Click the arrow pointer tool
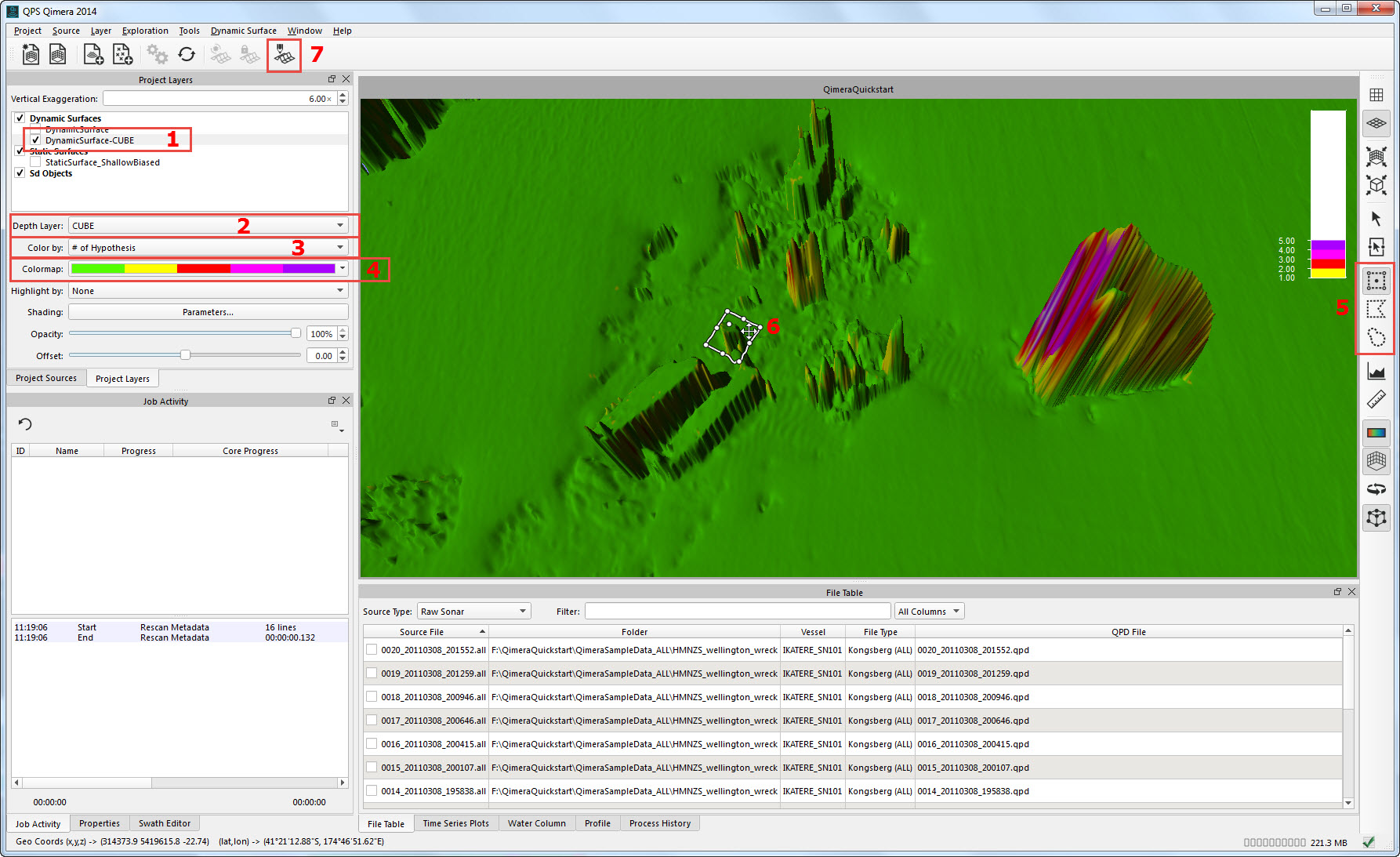 pos(1376,218)
